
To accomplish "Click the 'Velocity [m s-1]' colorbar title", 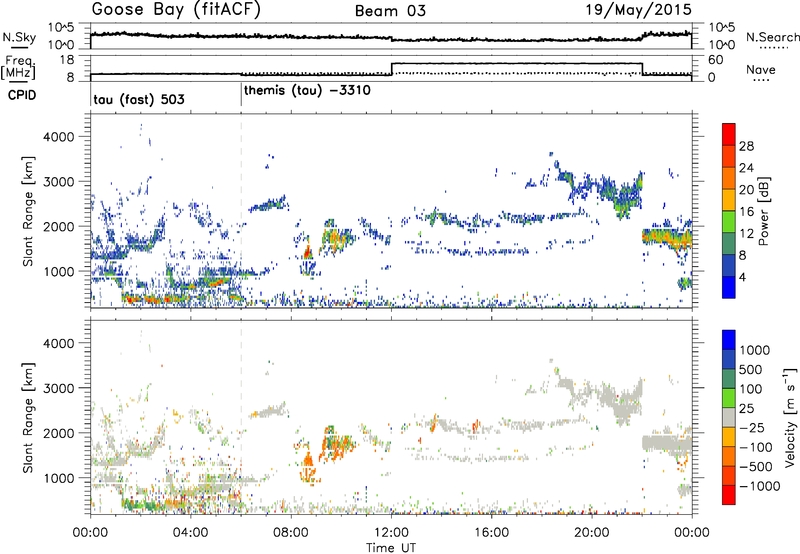I will 790,417.
